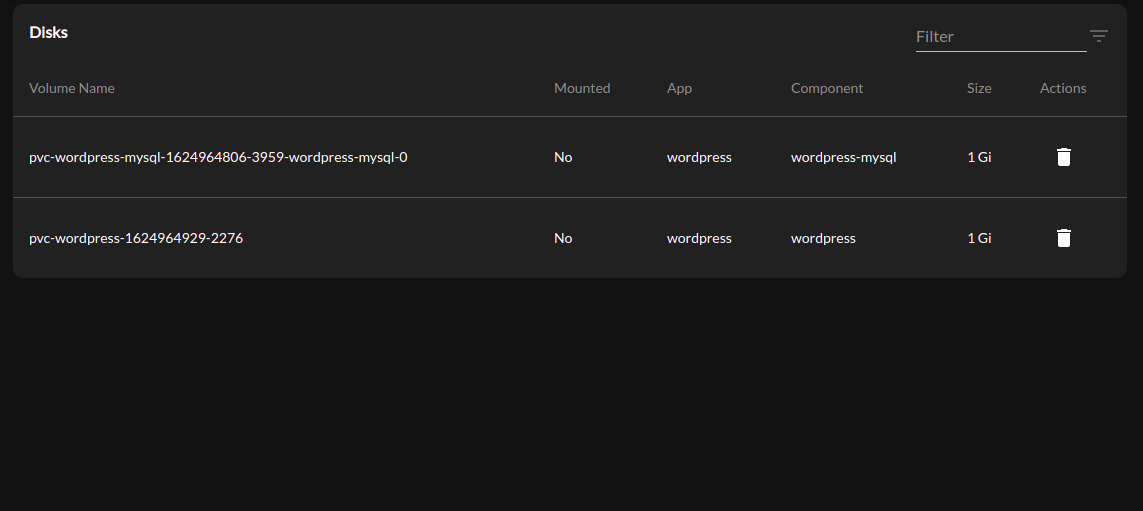
Task: Delete the pvc-wordpress-1624964929-2276 volume
Action: pos(1064,238)
